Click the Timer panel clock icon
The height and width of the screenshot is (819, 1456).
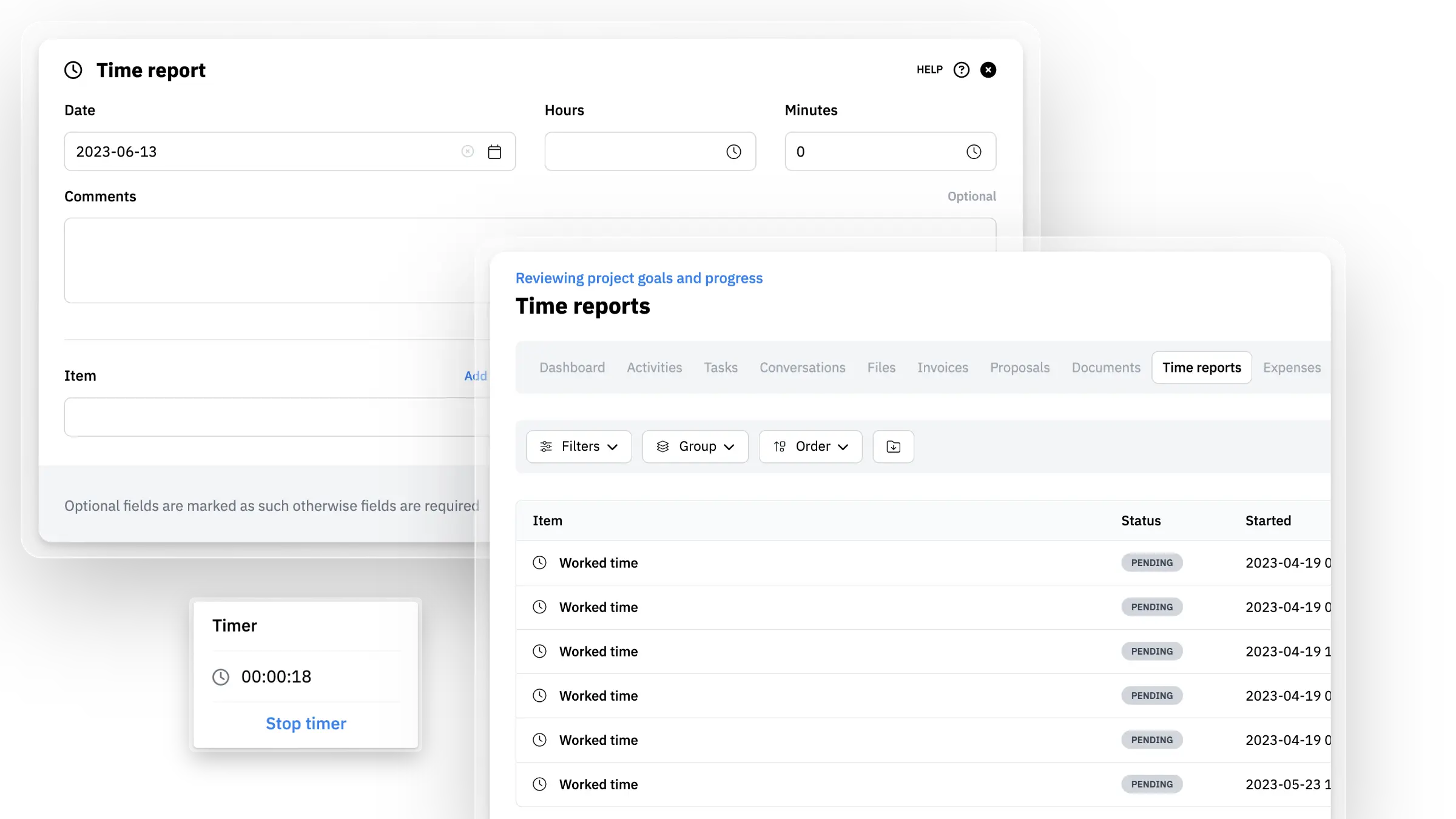[x=221, y=676]
